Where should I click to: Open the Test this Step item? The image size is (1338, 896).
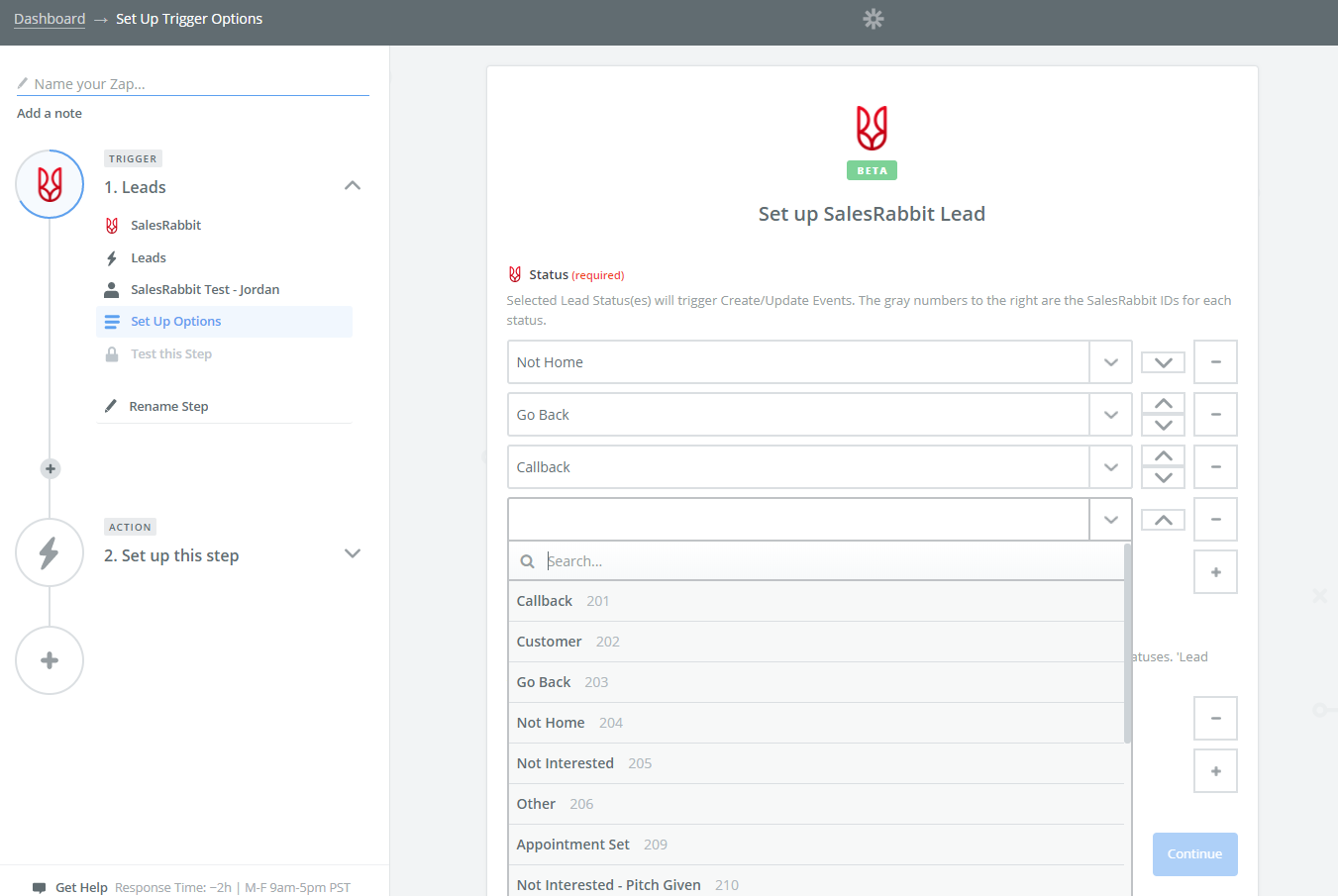tap(171, 354)
